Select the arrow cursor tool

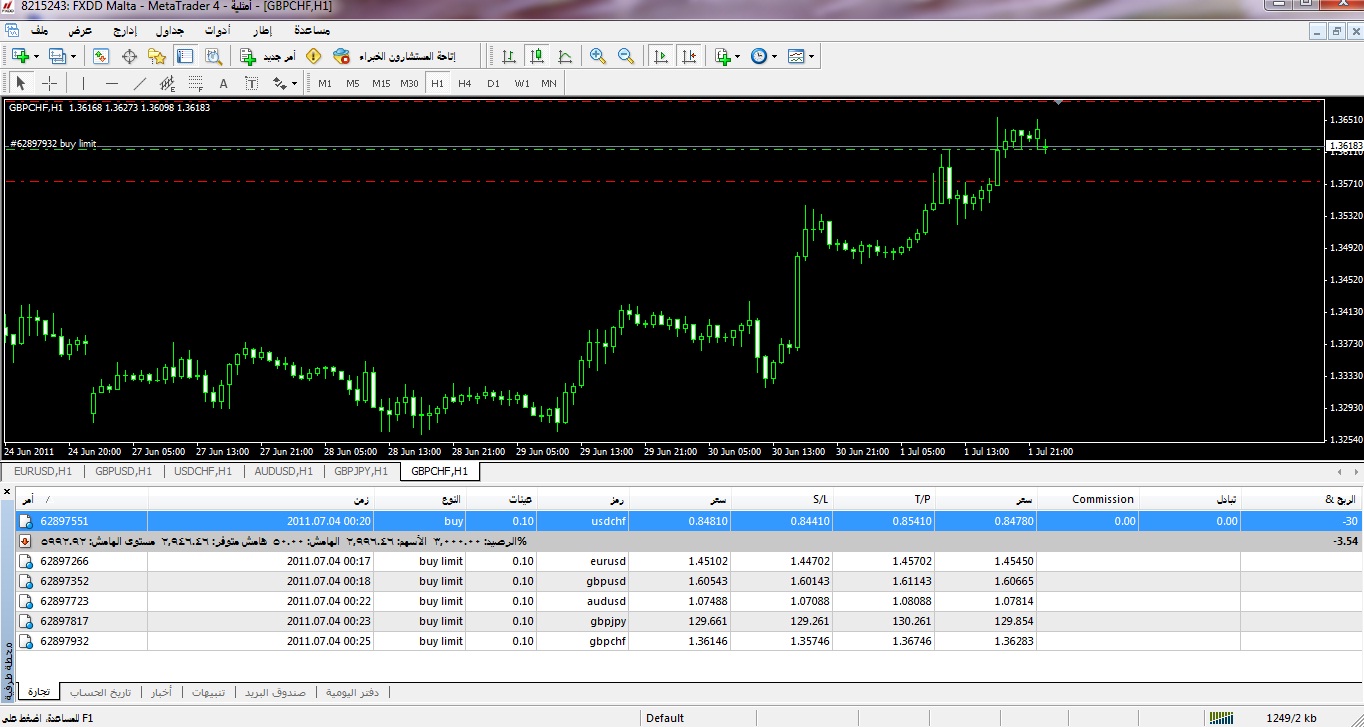click(x=21, y=83)
